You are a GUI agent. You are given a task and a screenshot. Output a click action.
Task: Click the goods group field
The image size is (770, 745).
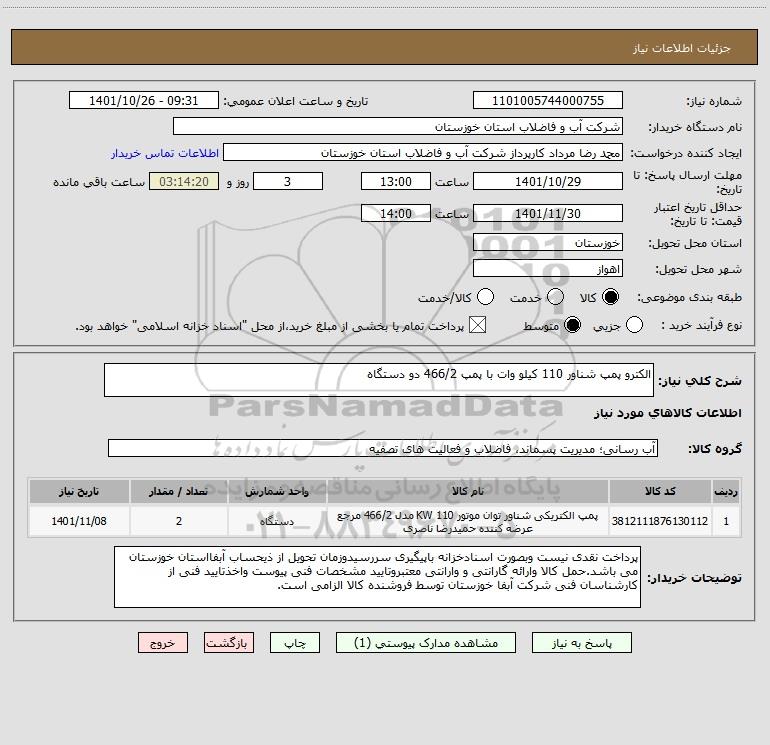(x=383, y=448)
